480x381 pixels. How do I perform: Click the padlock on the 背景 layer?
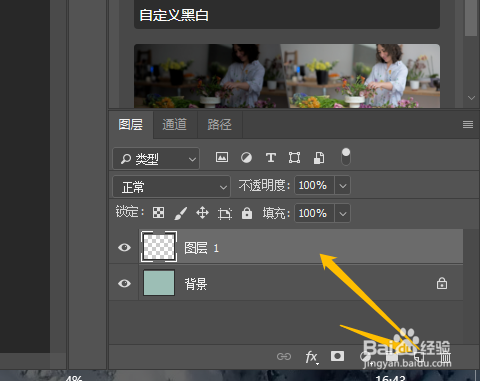coord(442,283)
